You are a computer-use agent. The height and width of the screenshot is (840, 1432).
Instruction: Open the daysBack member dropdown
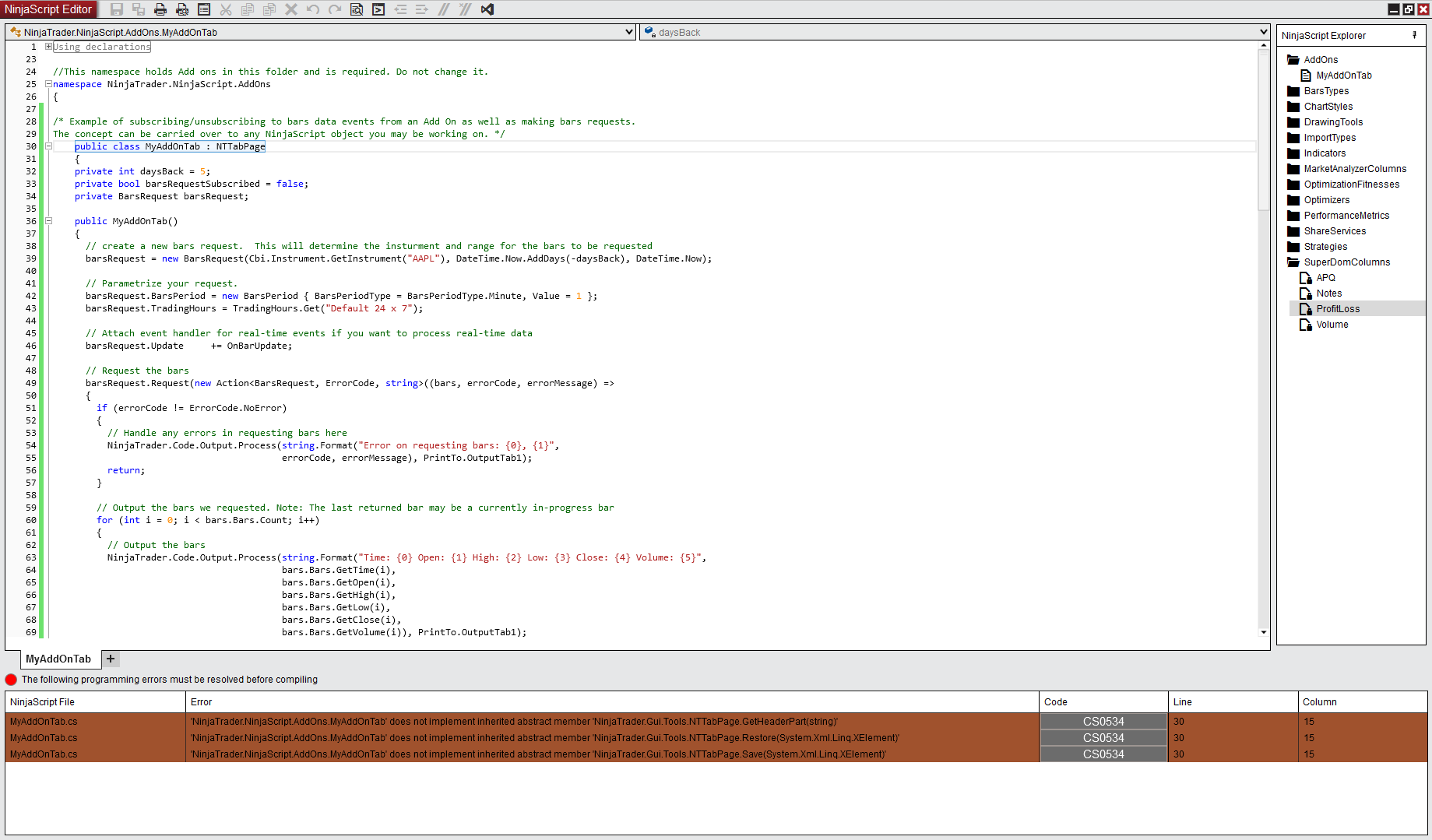click(x=1264, y=32)
